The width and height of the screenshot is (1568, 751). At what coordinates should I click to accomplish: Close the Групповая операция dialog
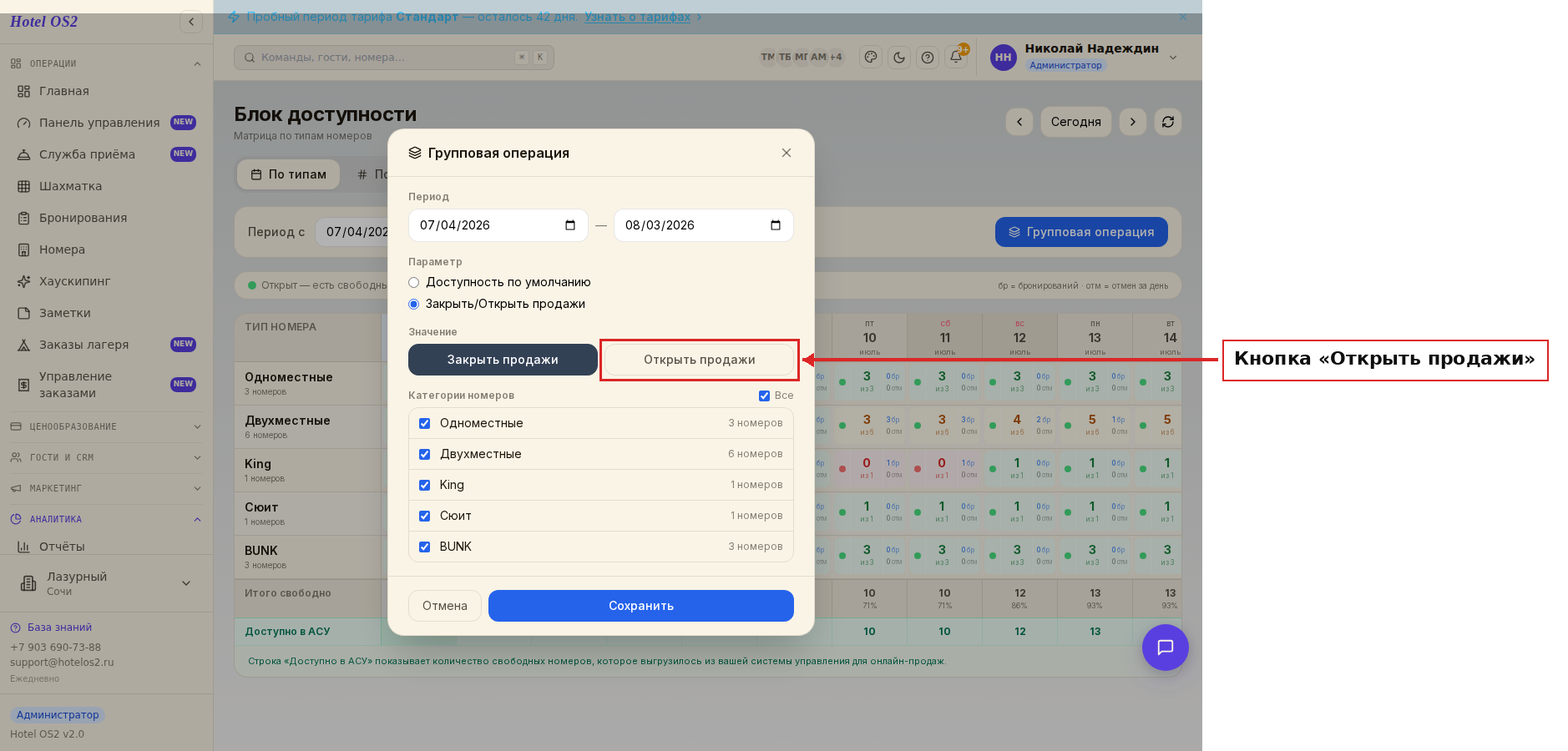click(x=787, y=153)
